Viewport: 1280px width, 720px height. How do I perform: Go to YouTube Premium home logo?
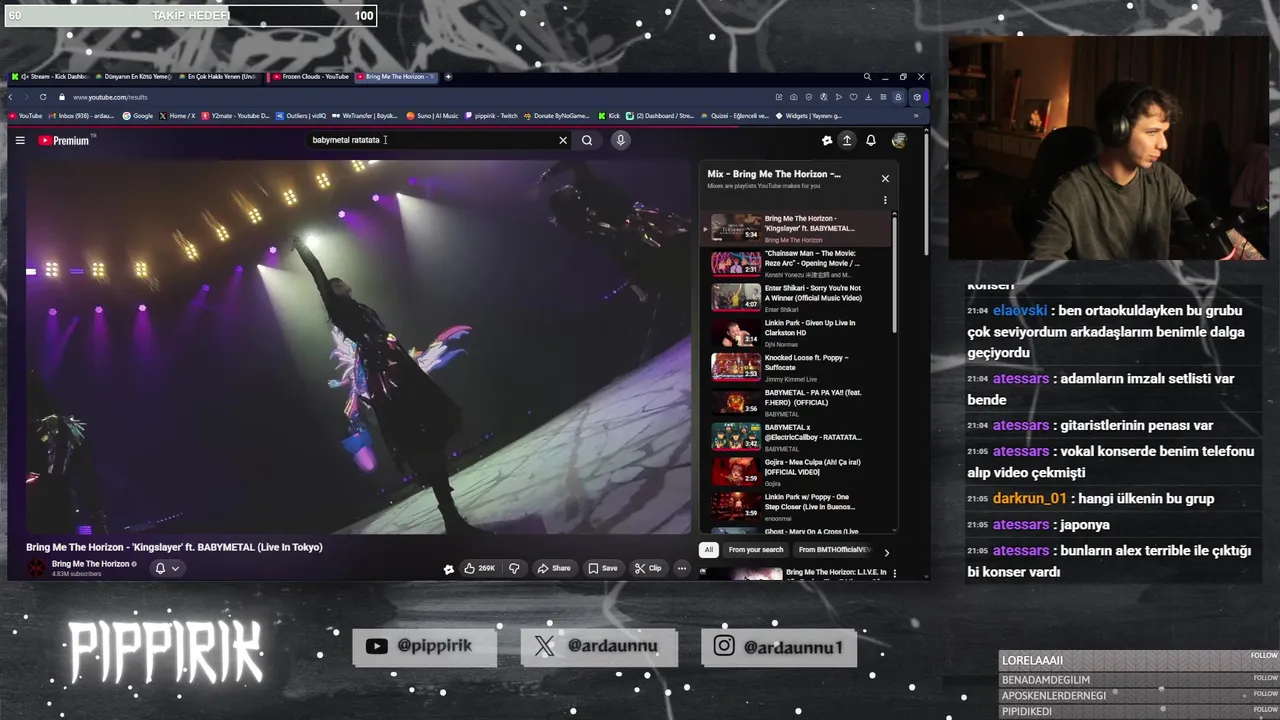pyautogui.click(x=64, y=141)
